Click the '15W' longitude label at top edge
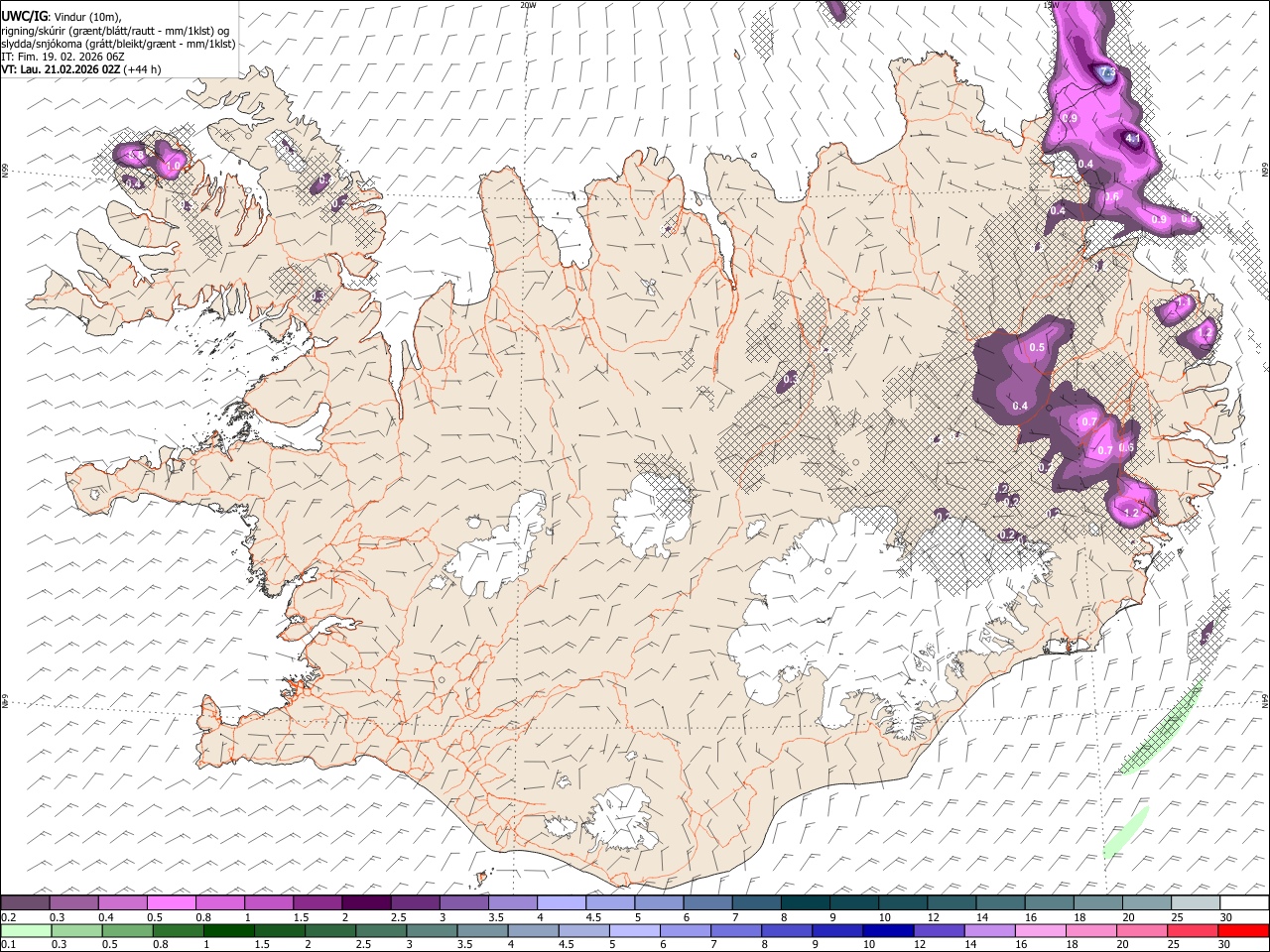The width and height of the screenshot is (1270, 952). [1050, 5]
